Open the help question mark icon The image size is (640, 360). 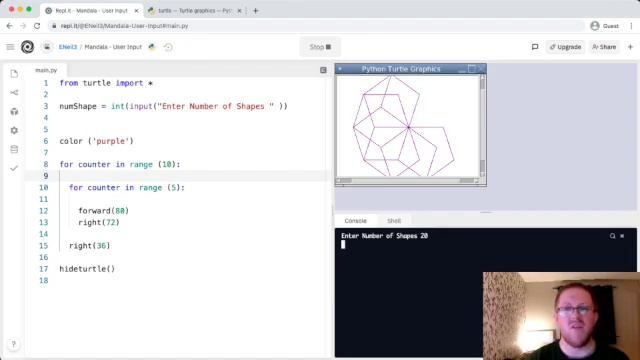13,344
